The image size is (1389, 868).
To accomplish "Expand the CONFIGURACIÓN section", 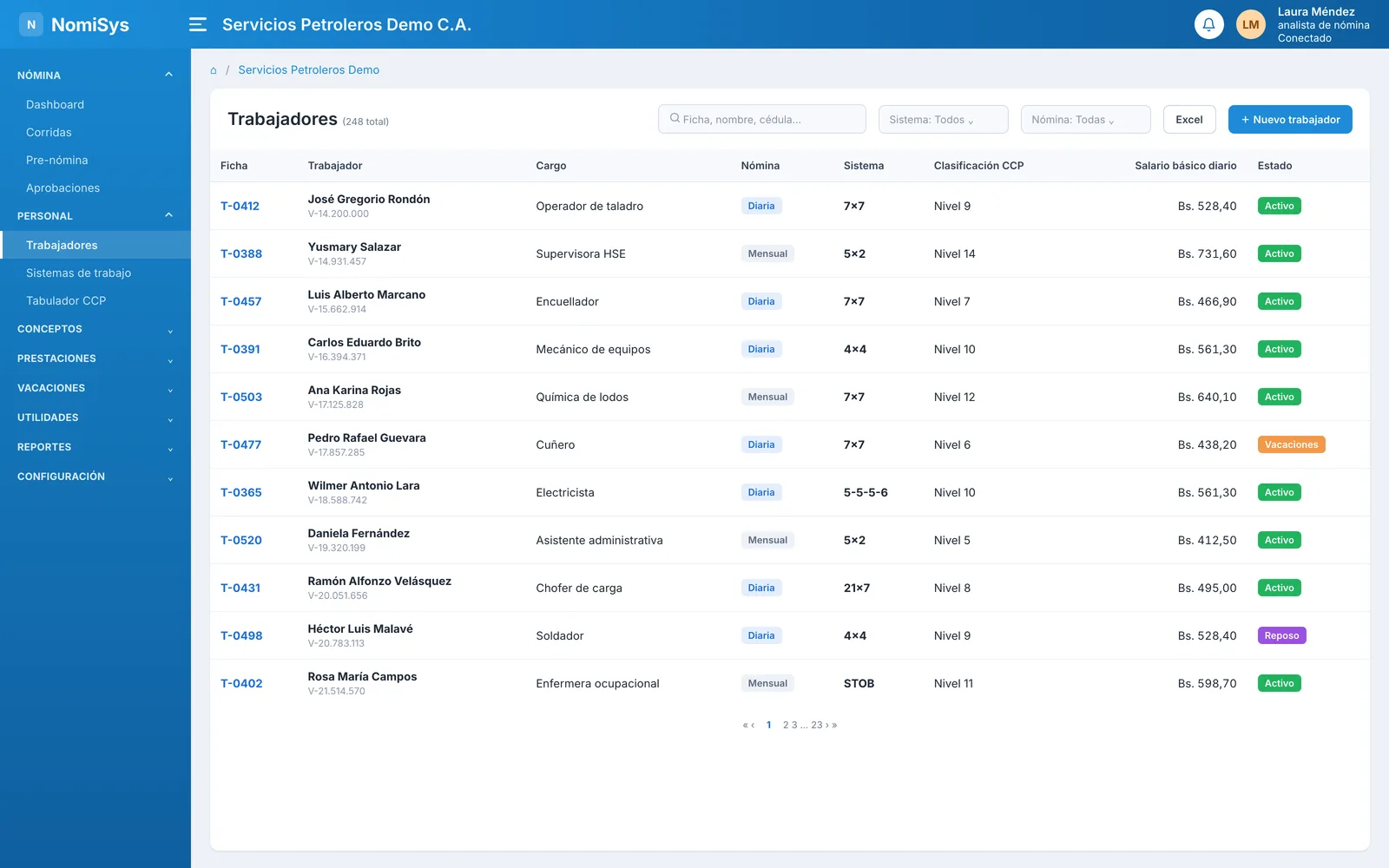I will pos(95,477).
